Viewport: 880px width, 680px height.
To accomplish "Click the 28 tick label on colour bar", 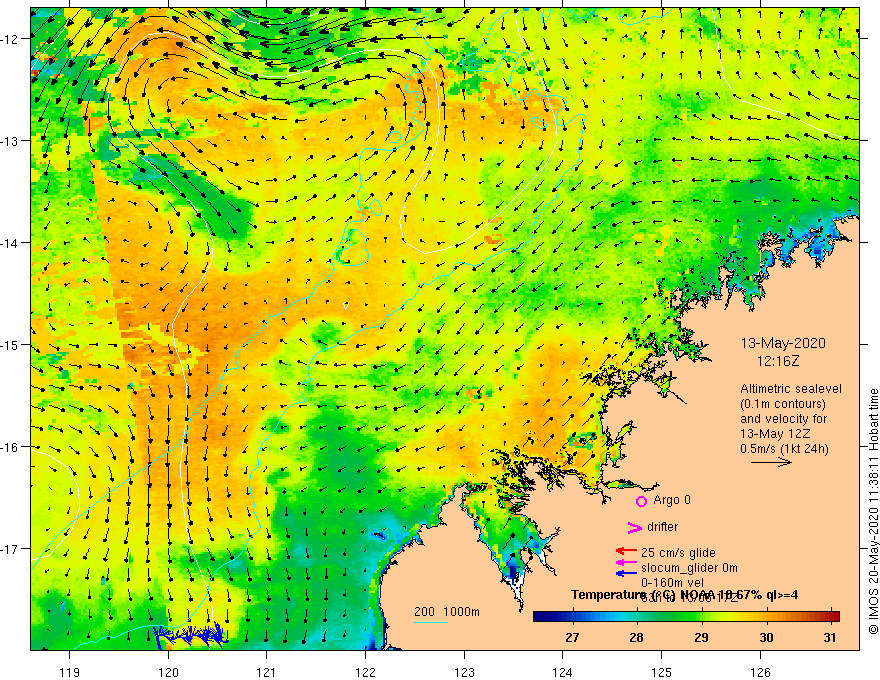I will 636,637.
